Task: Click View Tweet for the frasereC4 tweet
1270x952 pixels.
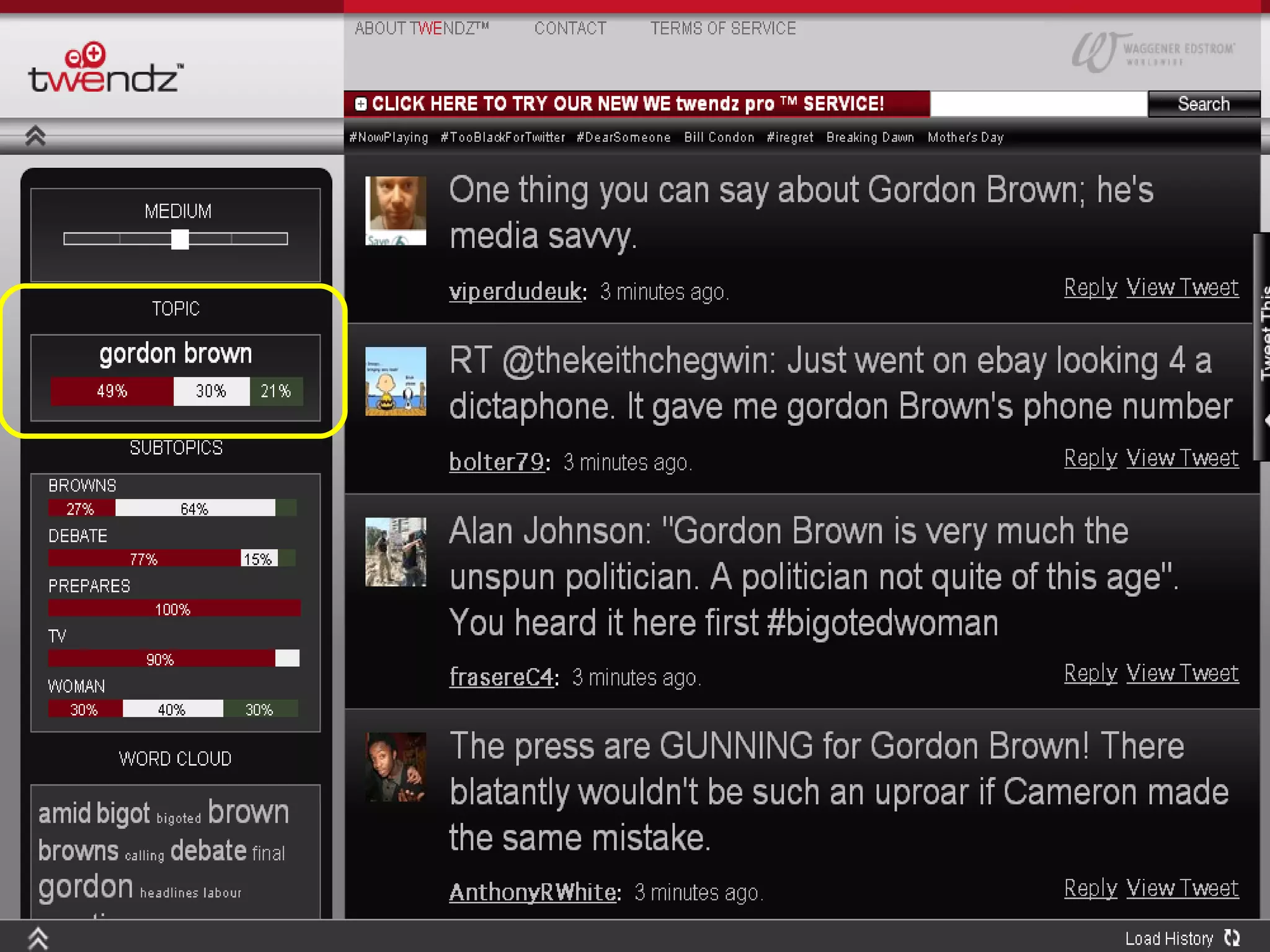Action: coord(1182,673)
